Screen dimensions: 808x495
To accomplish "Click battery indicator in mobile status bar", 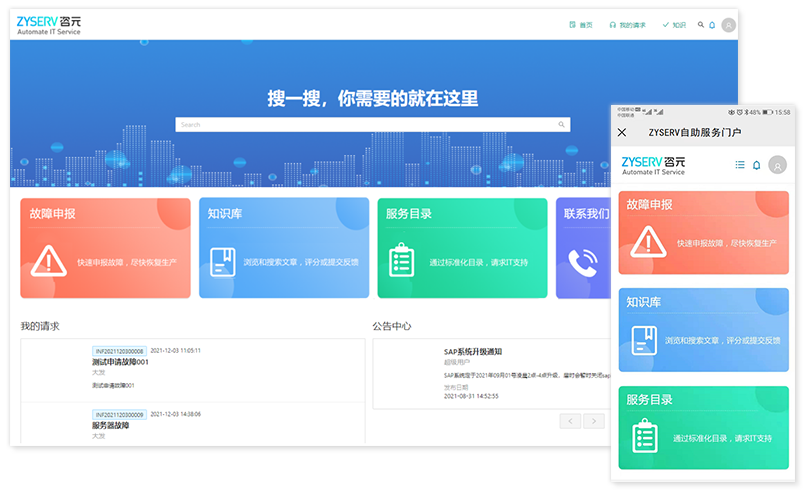I will point(767,112).
